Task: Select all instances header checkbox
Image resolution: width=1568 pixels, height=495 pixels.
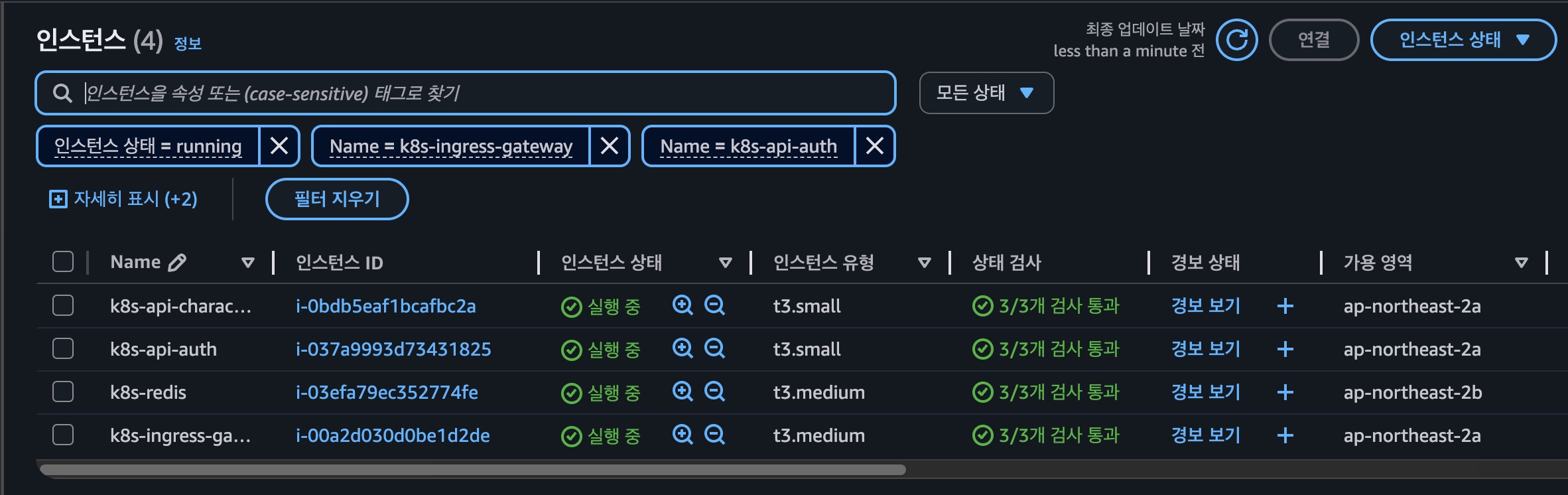Action: (63, 261)
